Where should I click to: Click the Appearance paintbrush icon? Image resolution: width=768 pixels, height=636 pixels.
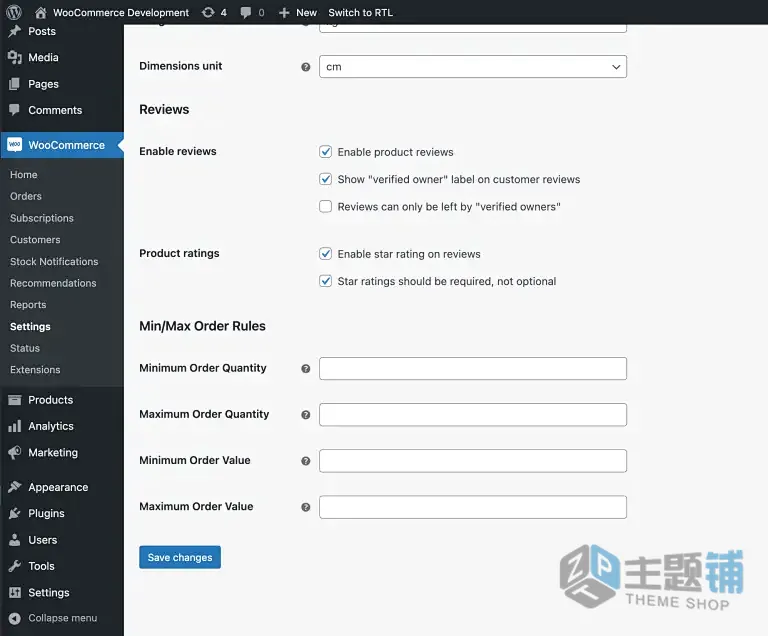[15, 487]
